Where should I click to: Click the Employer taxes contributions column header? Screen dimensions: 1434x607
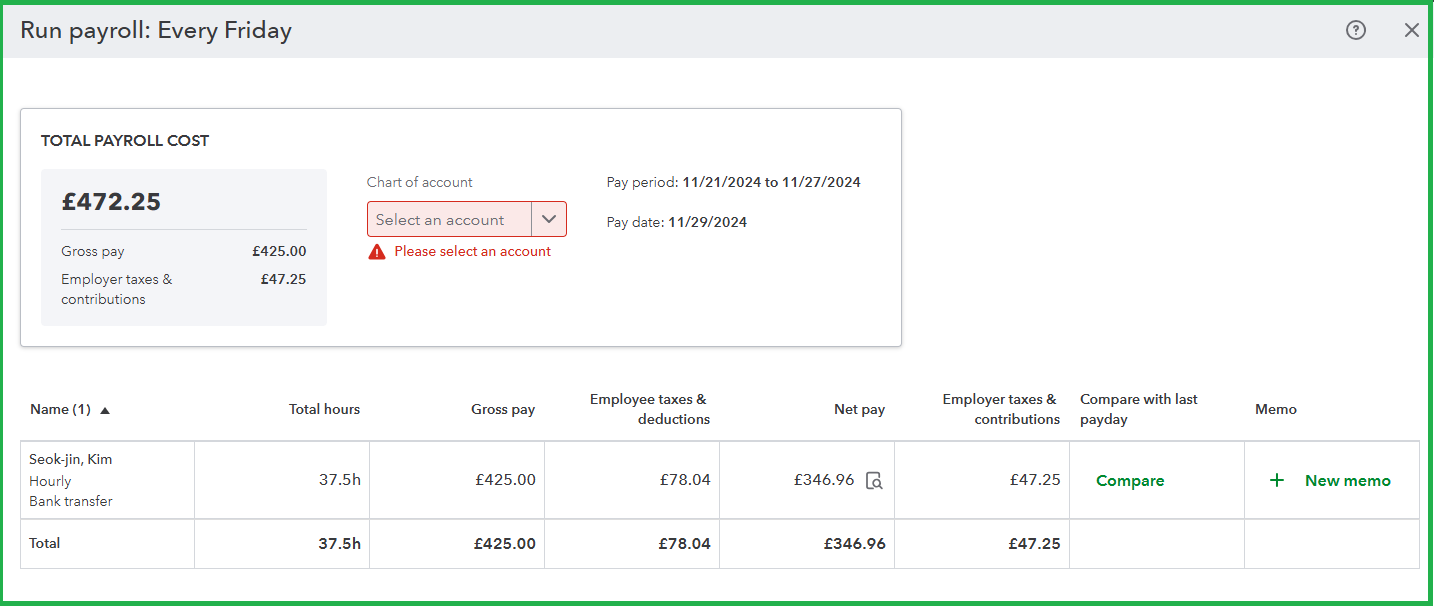(999, 408)
